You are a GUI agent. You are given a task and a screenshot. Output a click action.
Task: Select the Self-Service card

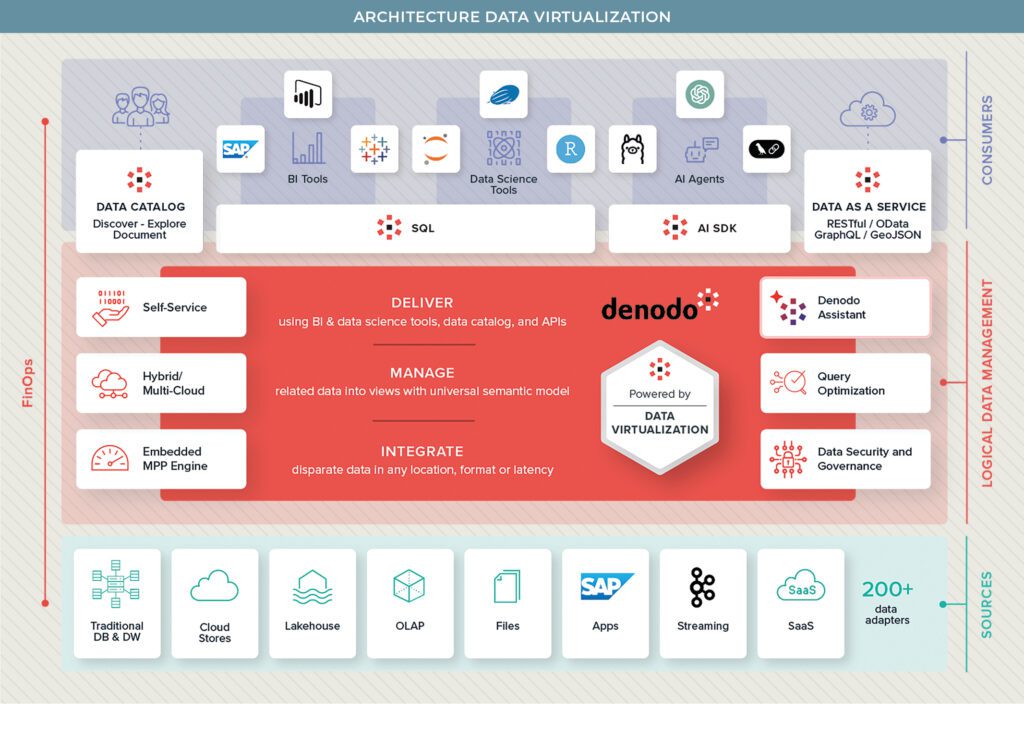point(161,307)
